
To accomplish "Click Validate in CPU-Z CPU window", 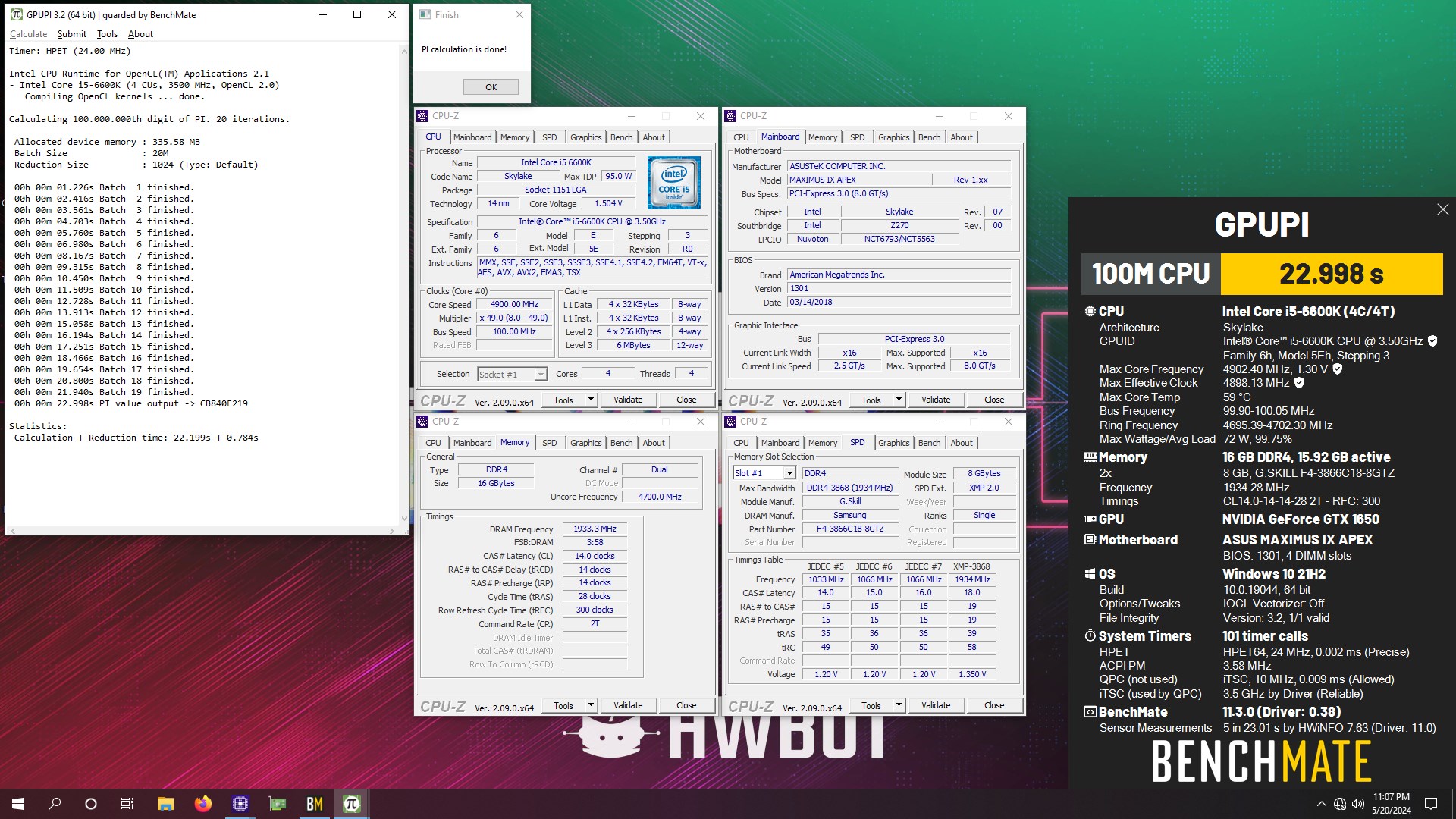I will (x=628, y=400).
